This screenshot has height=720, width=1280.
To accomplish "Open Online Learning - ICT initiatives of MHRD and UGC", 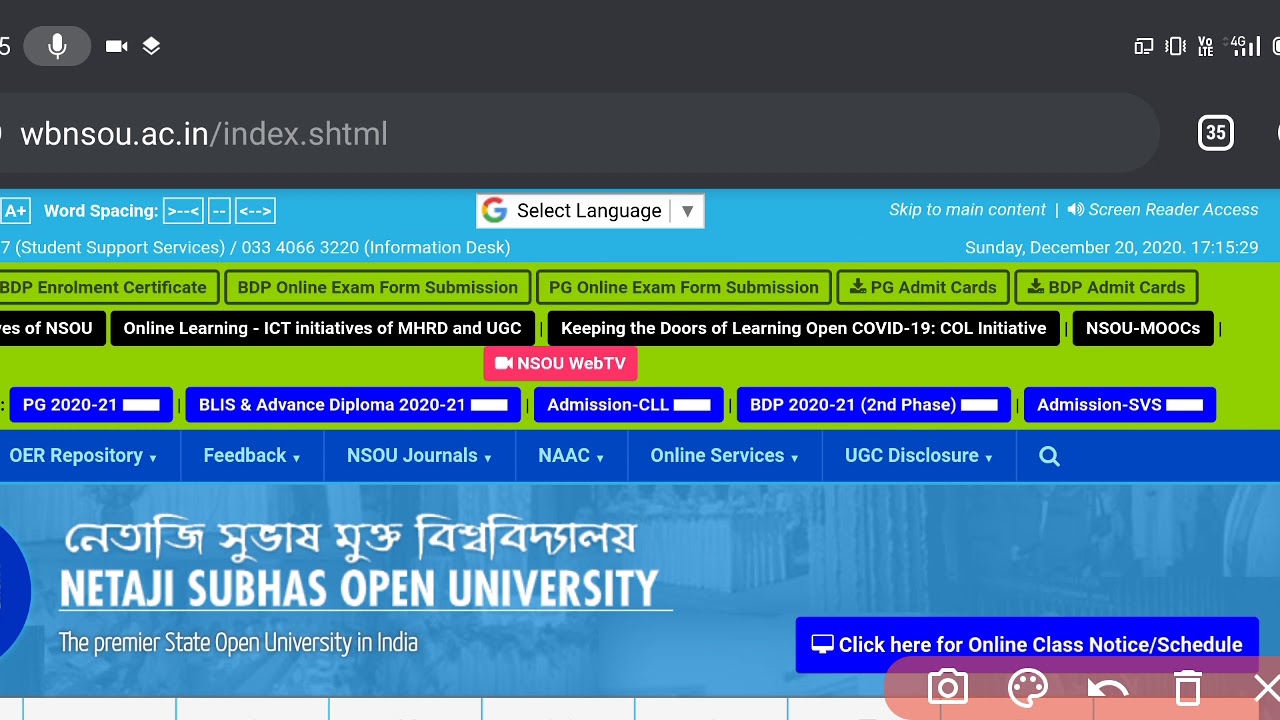I will click(x=322, y=328).
